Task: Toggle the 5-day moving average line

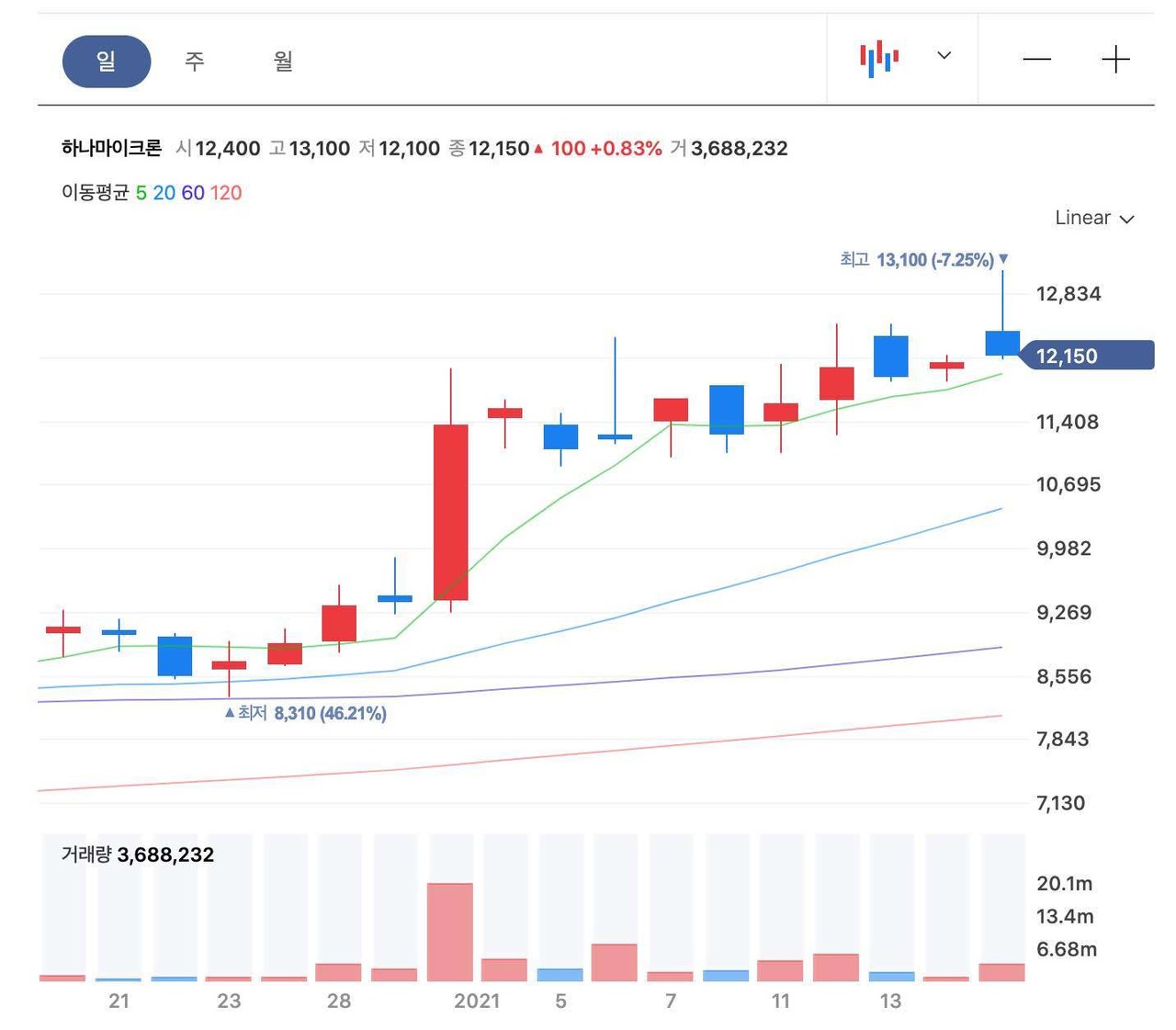Action: coord(141,193)
